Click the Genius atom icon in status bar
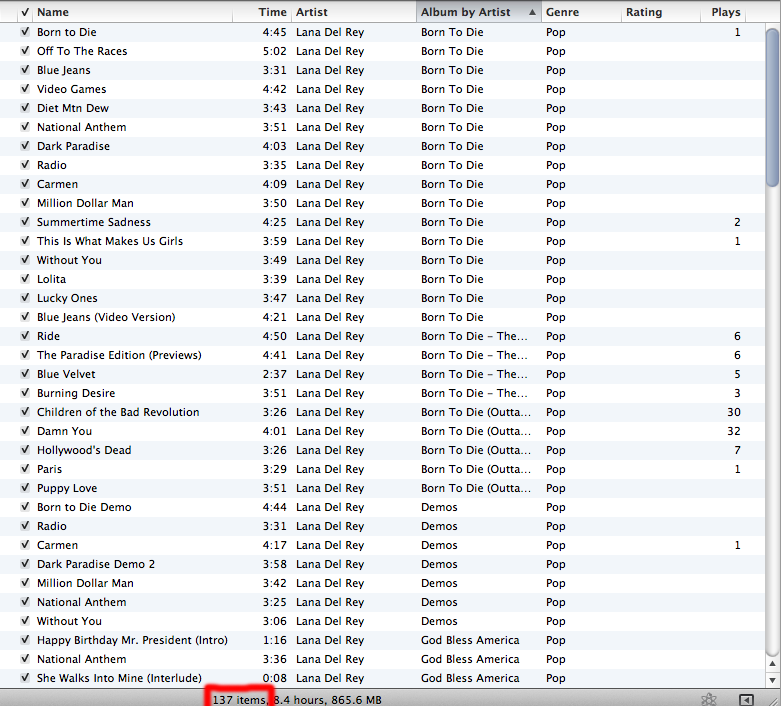The height and width of the screenshot is (706, 781). point(709,700)
